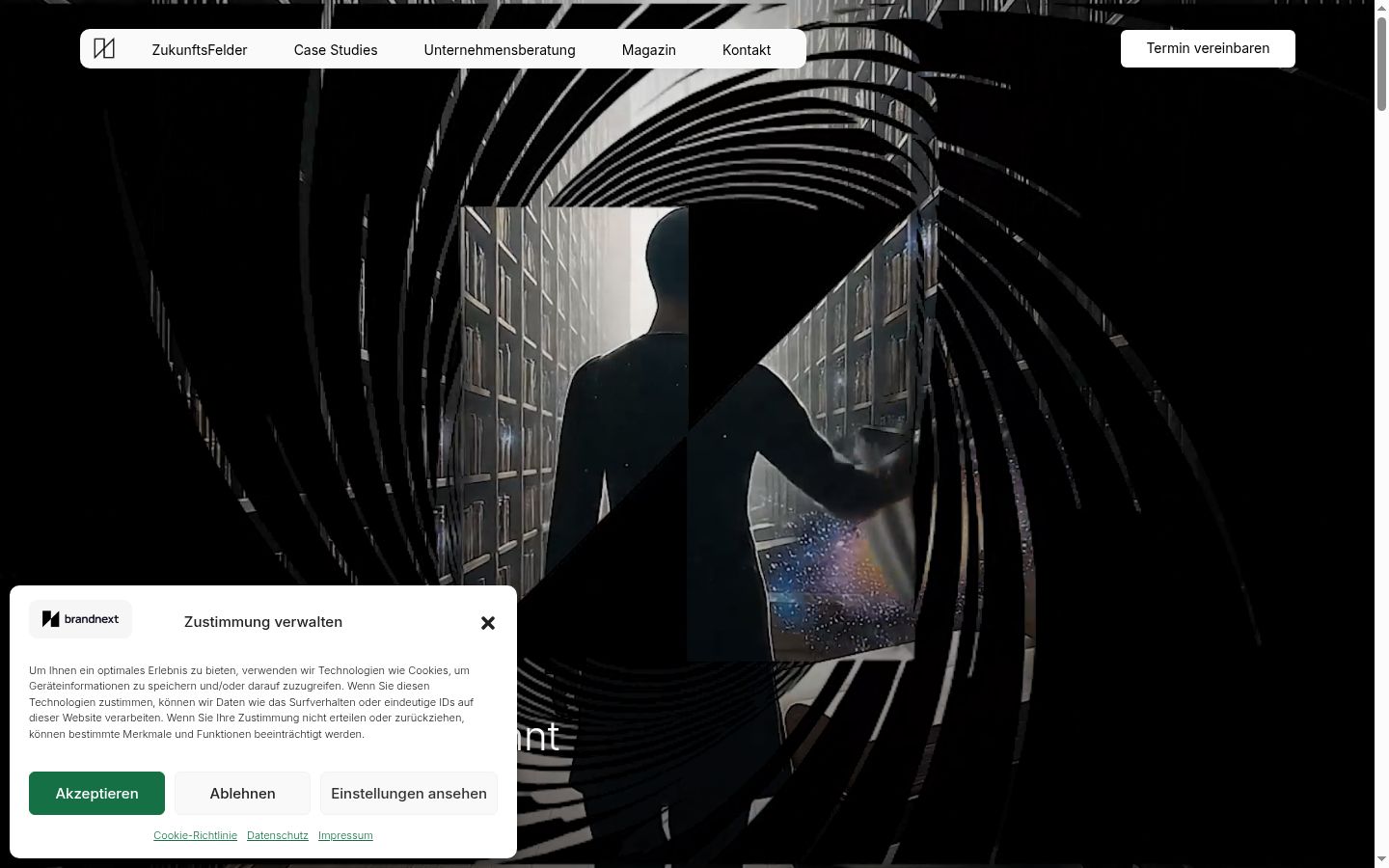
Task: Open the Kontakt menu item
Action: coord(747,50)
